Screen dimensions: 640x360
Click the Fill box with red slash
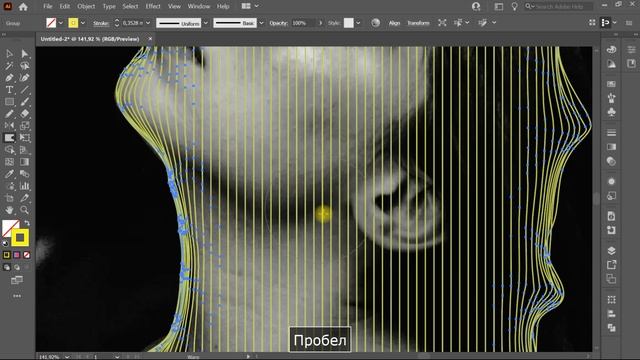point(10,228)
